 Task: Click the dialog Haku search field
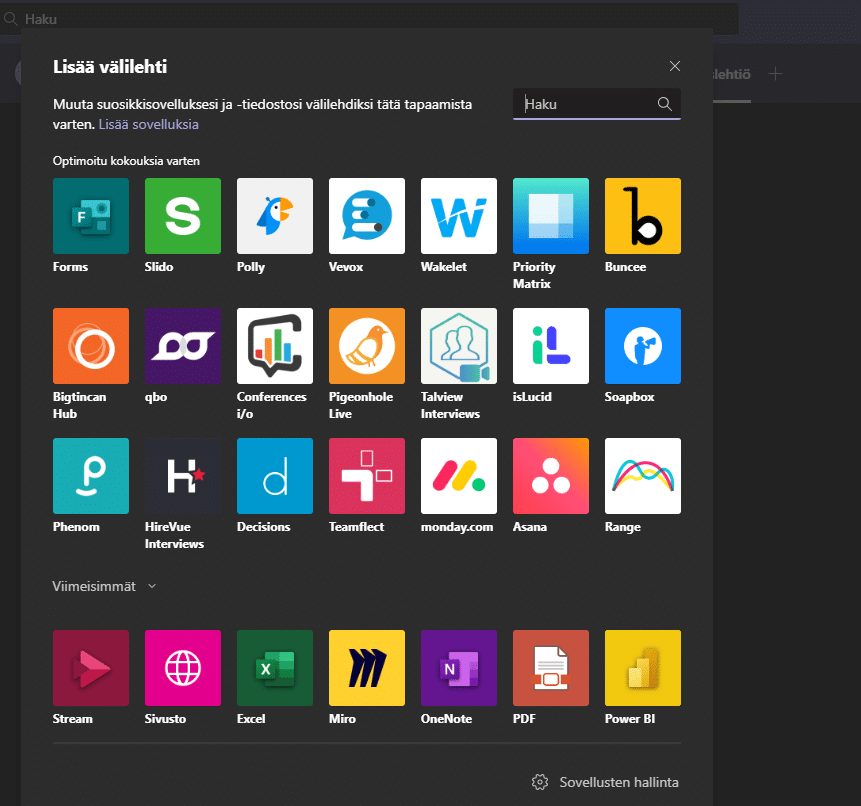point(597,104)
